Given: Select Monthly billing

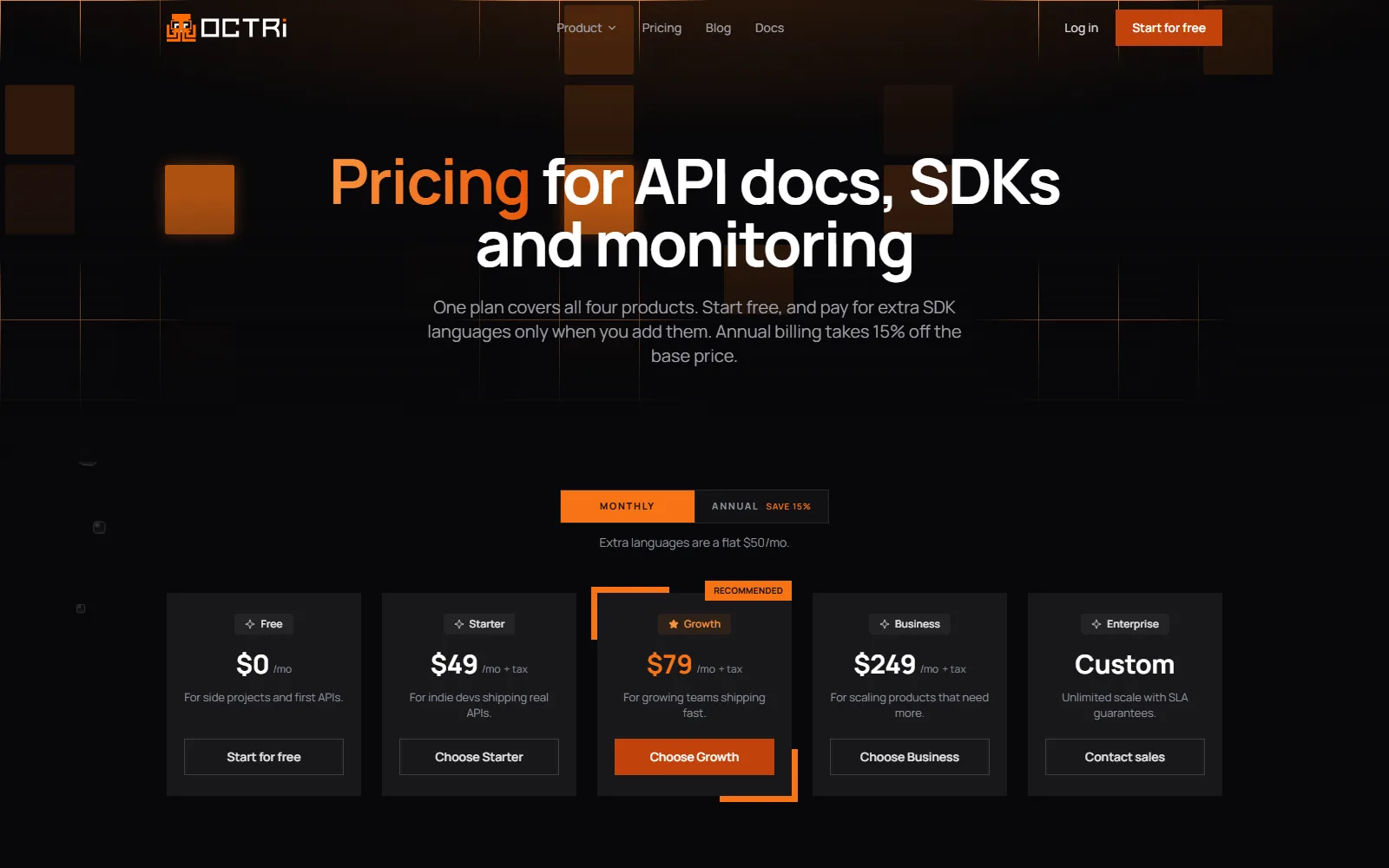Looking at the screenshot, I should [x=627, y=506].
